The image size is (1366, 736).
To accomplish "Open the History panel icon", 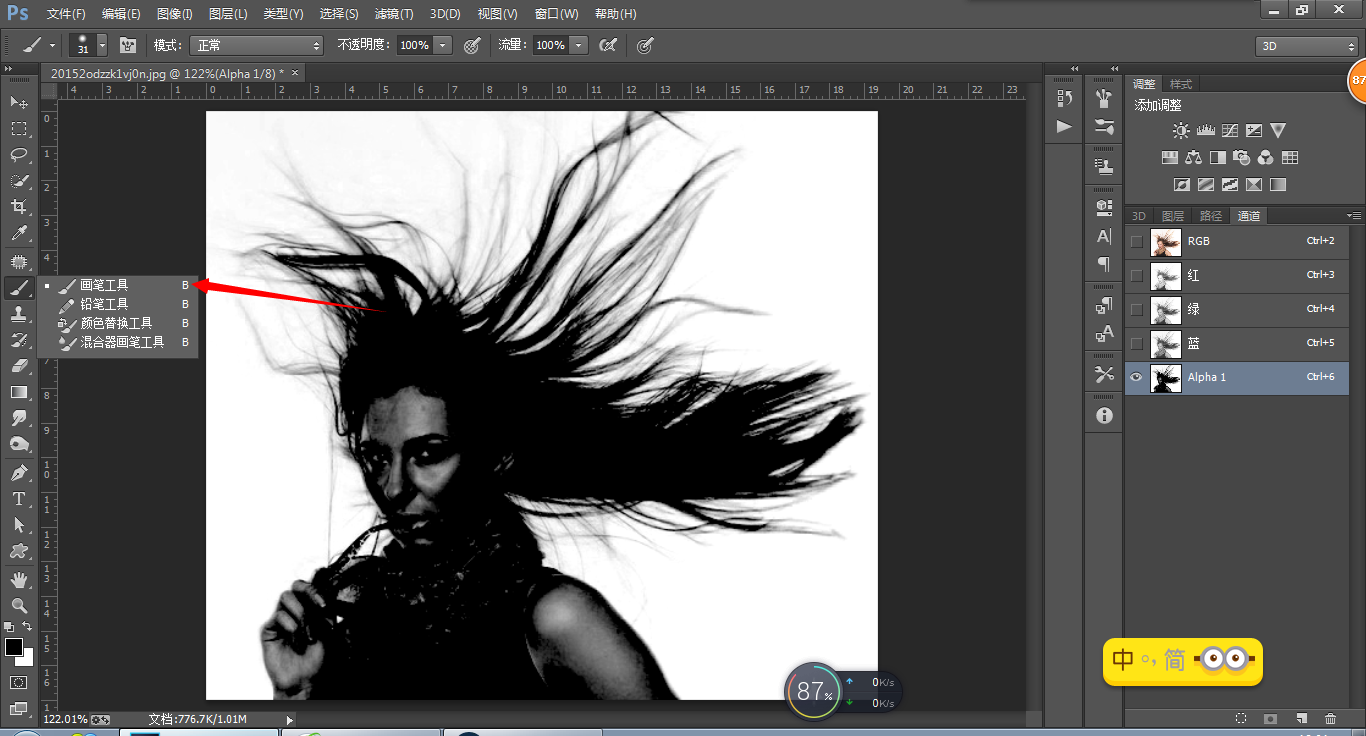I will click(1064, 98).
